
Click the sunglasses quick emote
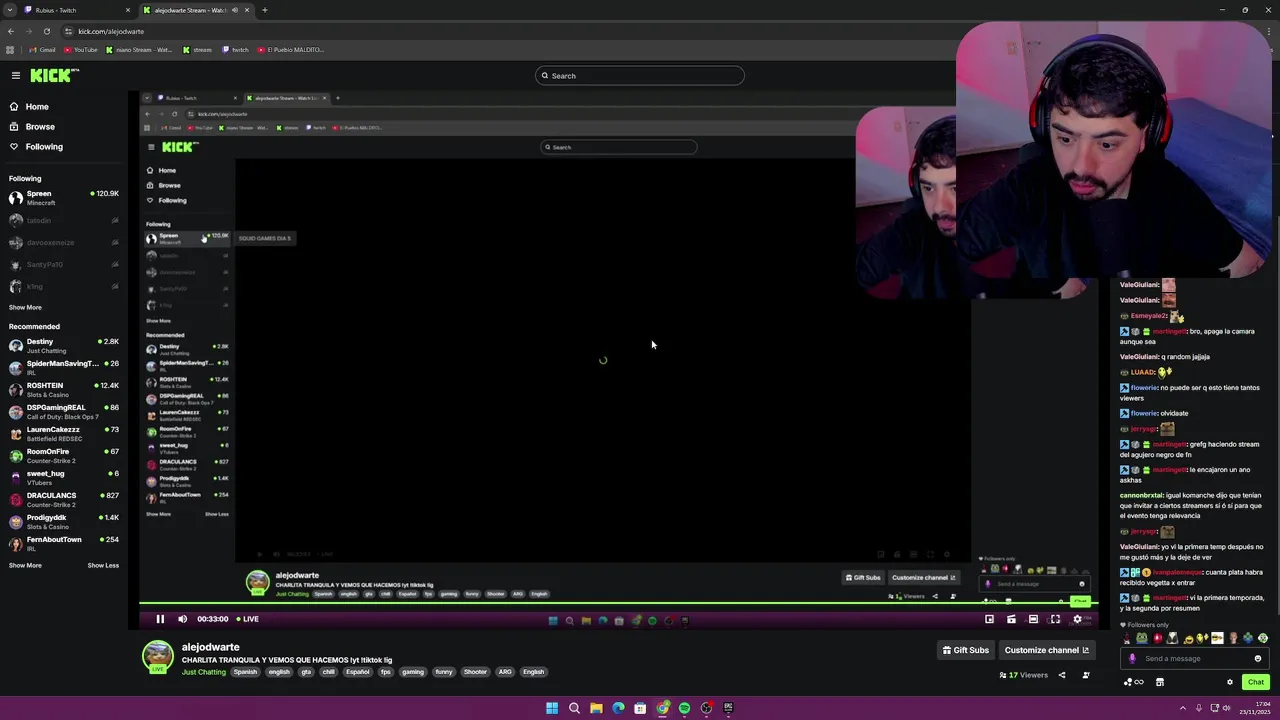tap(1217, 638)
